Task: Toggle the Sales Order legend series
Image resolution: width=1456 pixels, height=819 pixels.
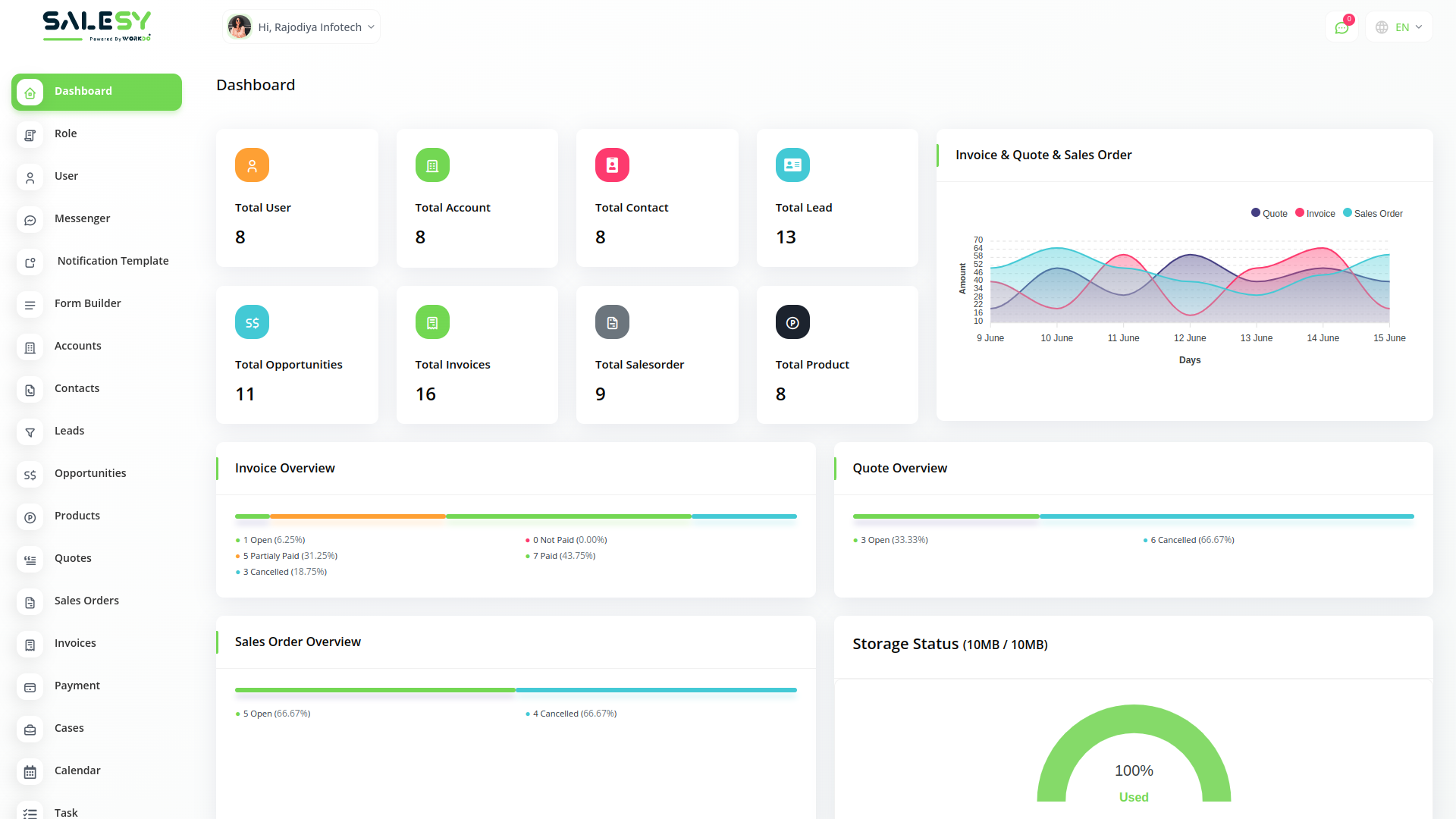Action: click(x=1373, y=214)
